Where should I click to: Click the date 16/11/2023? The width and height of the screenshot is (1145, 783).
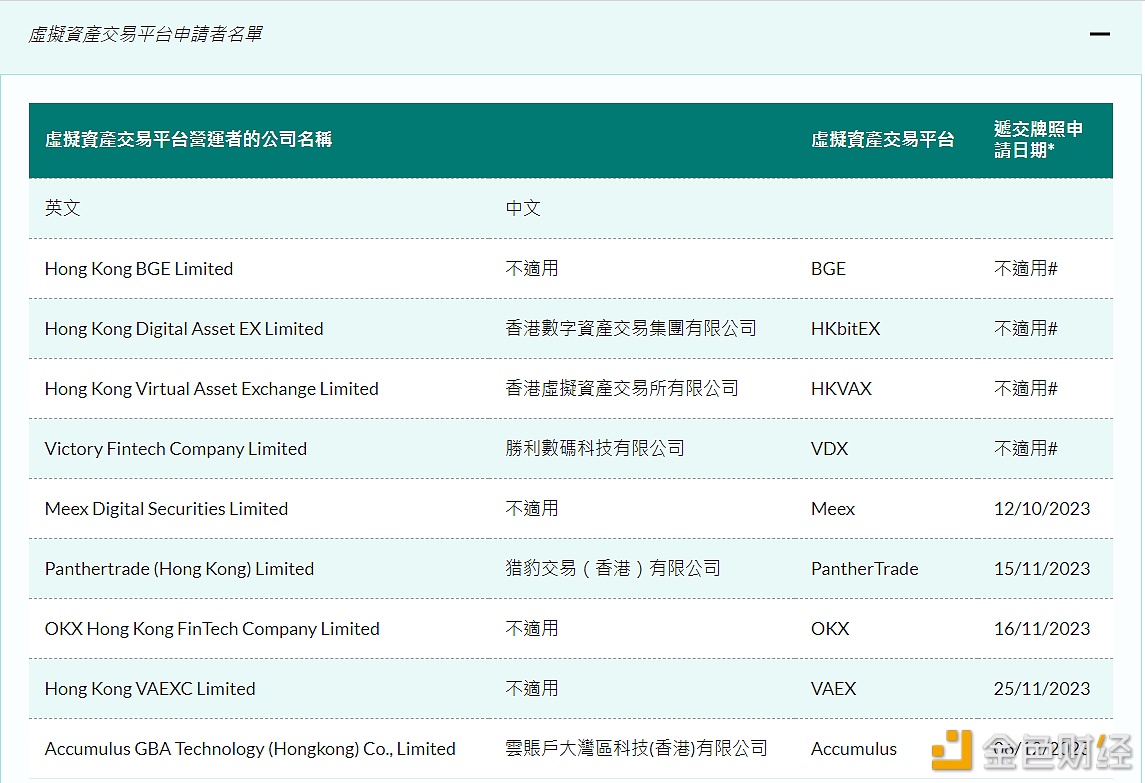1042,629
